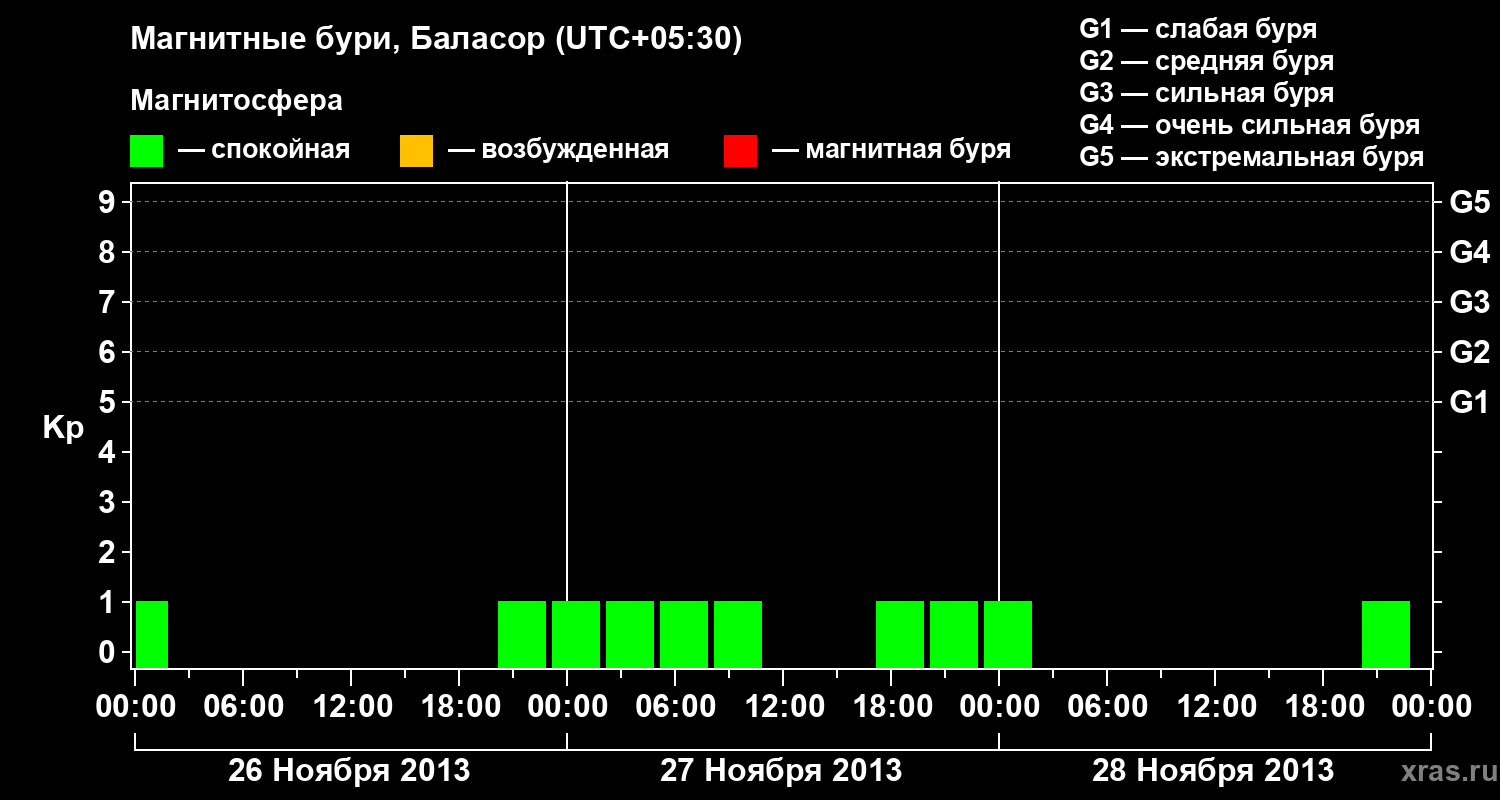
Task: Click the G1 label on the right axis
Action: coord(1469,402)
